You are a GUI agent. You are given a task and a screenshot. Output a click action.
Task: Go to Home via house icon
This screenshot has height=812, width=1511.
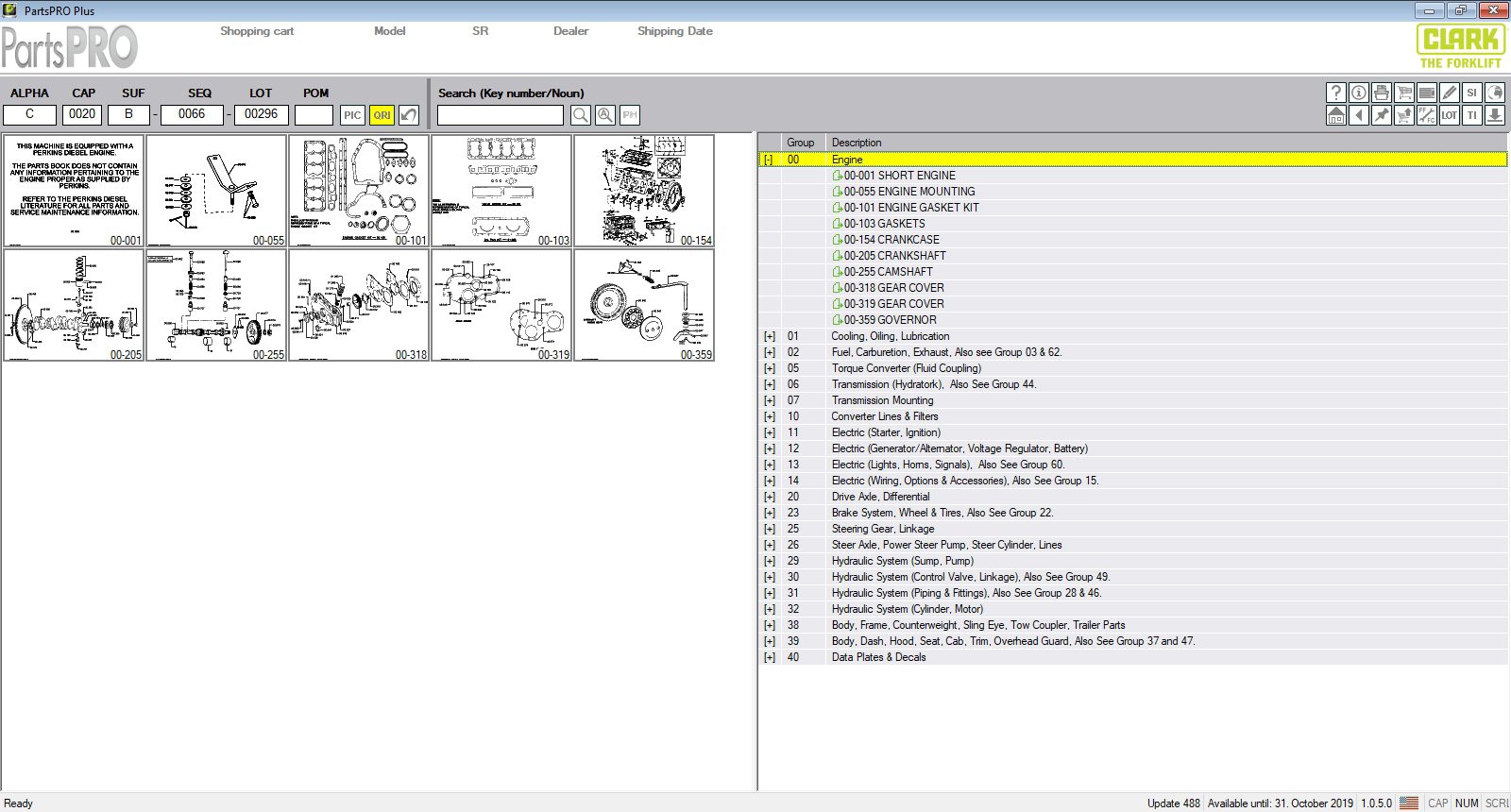coord(1336,115)
